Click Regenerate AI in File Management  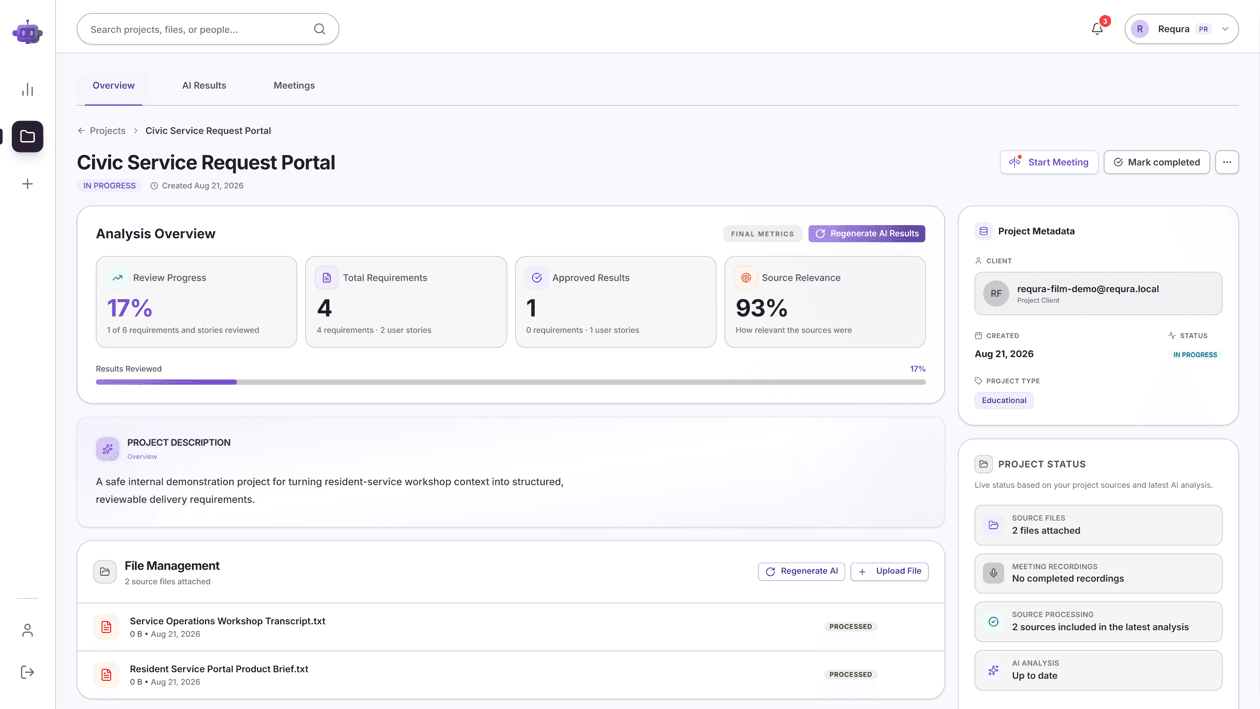click(801, 572)
